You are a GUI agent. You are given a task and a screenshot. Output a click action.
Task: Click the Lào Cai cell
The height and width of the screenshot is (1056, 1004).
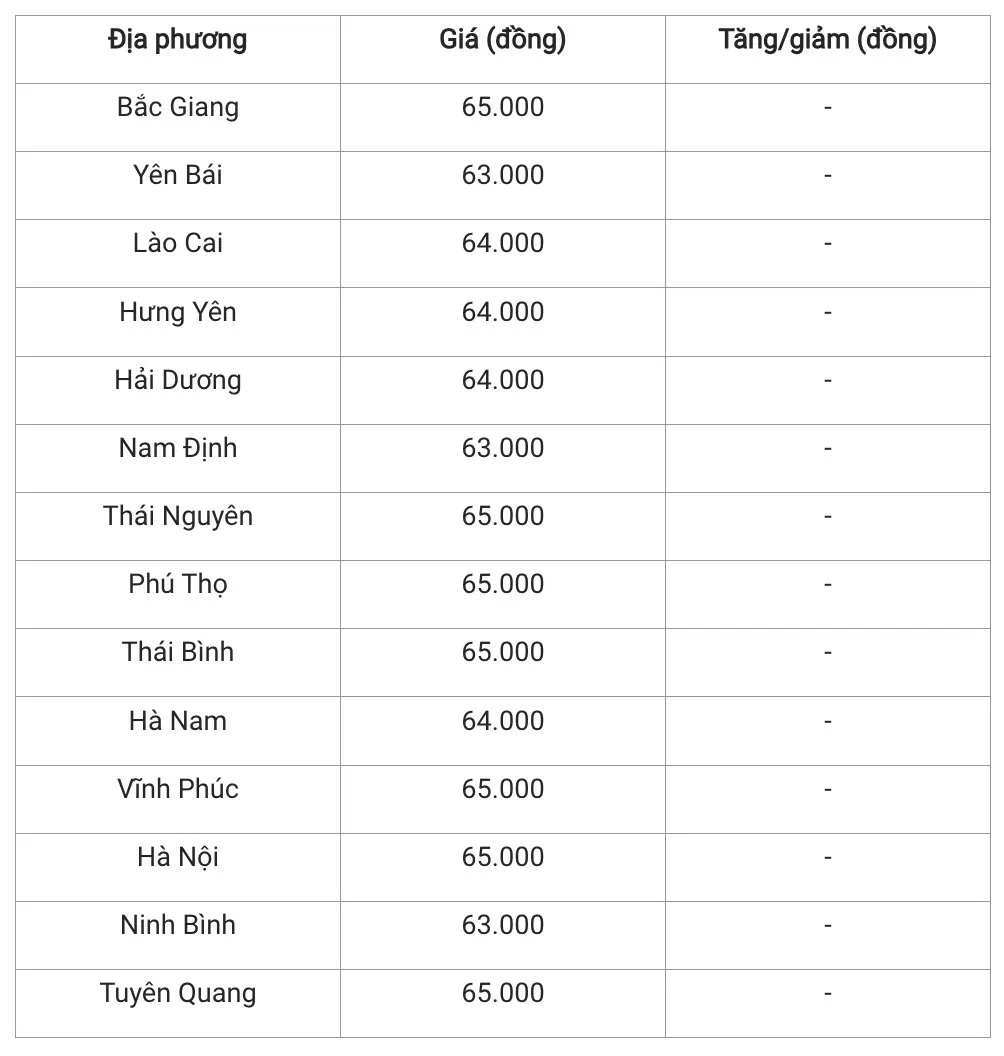pyautogui.click(x=178, y=243)
